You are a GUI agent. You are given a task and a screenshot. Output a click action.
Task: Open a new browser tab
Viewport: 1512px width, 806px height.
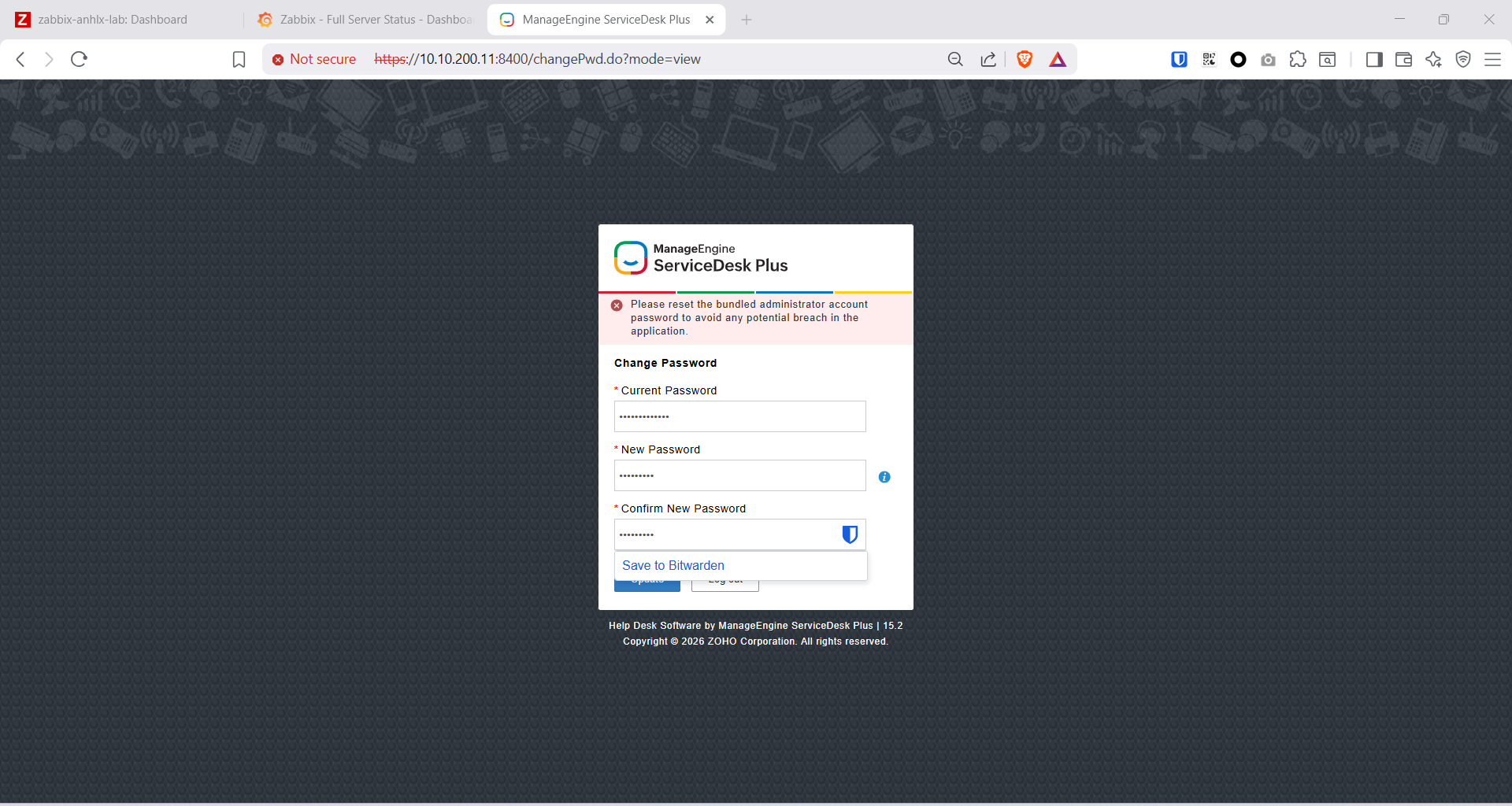coord(747,20)
